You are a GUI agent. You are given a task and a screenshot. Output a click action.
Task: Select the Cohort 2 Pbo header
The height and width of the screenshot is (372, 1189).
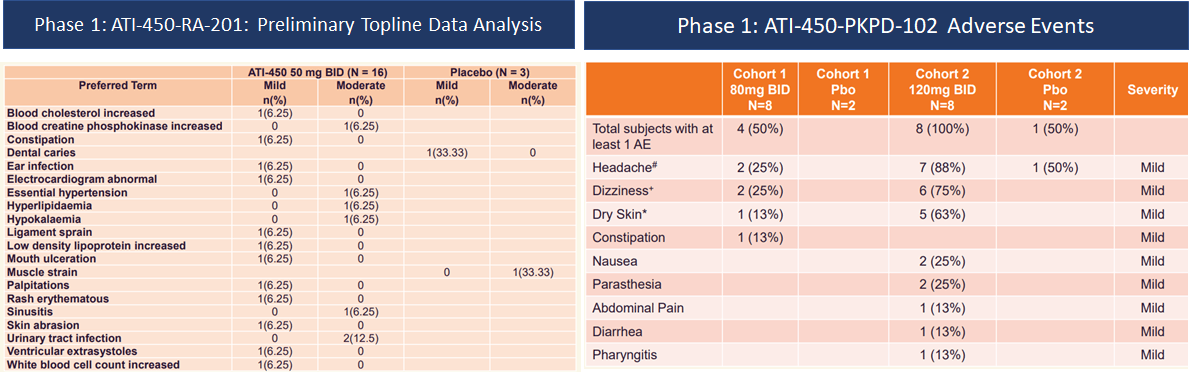[x=1054, y=89]
